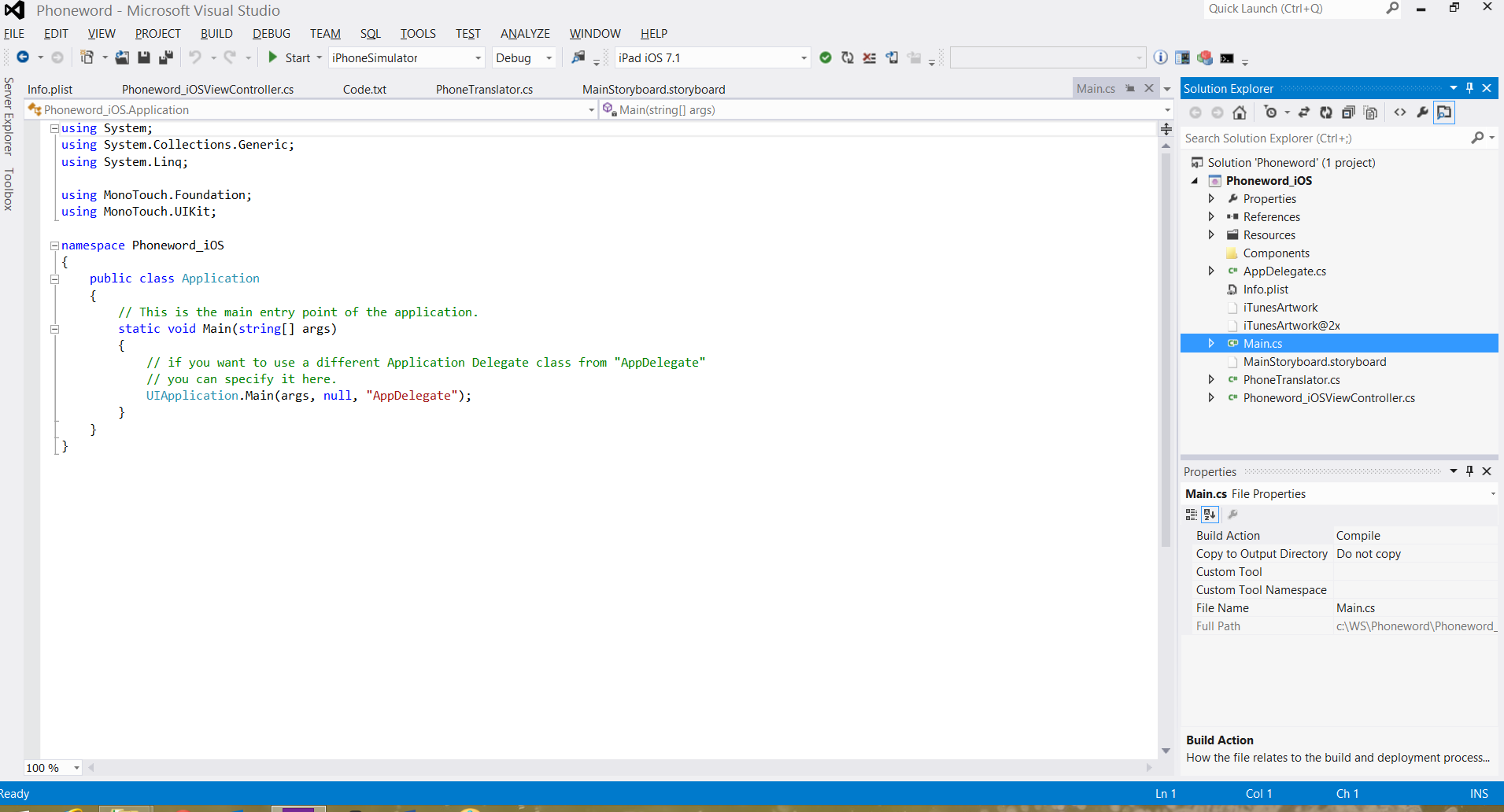The image size is (1504, 812).
Task: Toggle Preview Selected Items in Solution Explorer
Action: coord(1444,113)
